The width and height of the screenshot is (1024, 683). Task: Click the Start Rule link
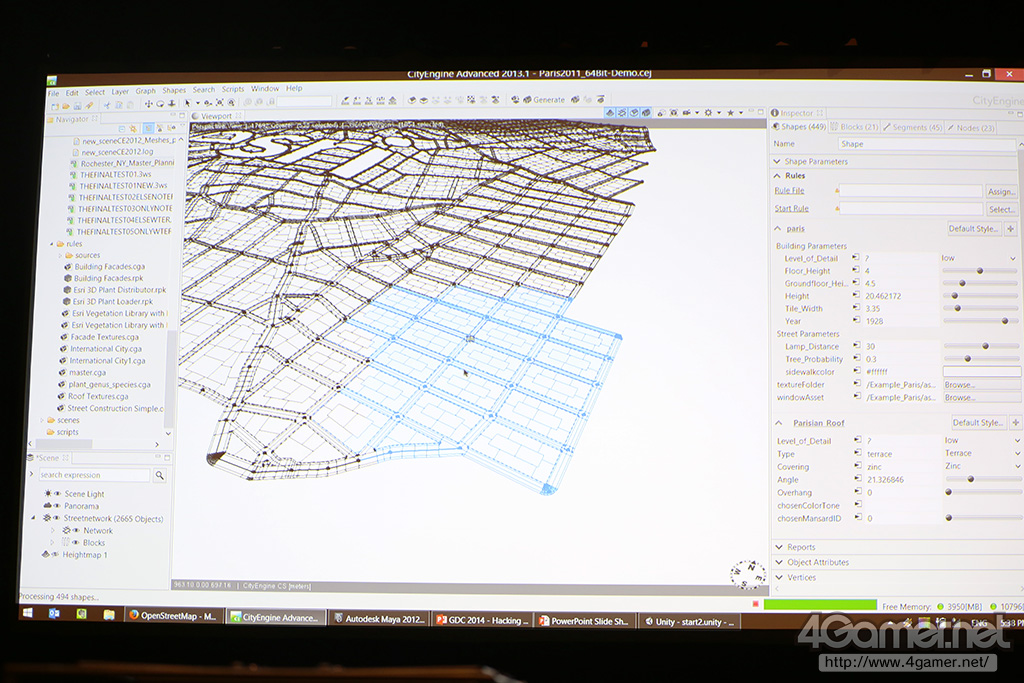click(x=792, y=208)
